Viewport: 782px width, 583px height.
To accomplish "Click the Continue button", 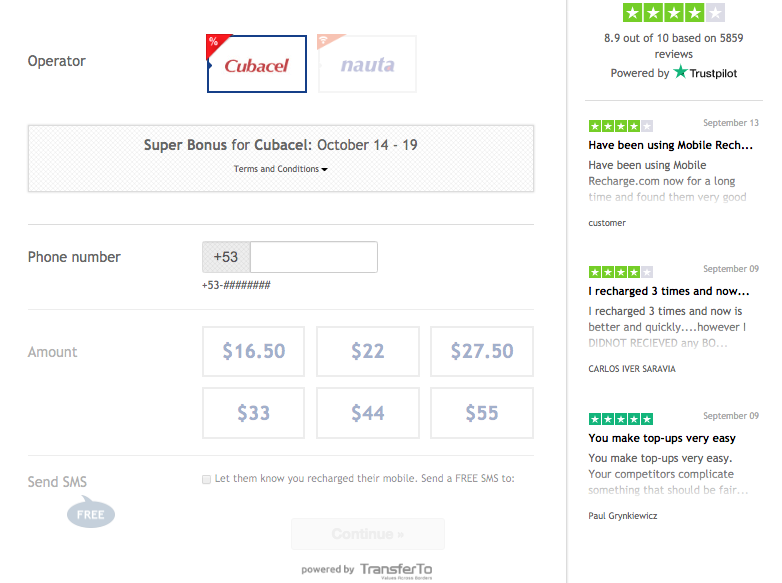I will pyautogui.click(x=368, y=534).
